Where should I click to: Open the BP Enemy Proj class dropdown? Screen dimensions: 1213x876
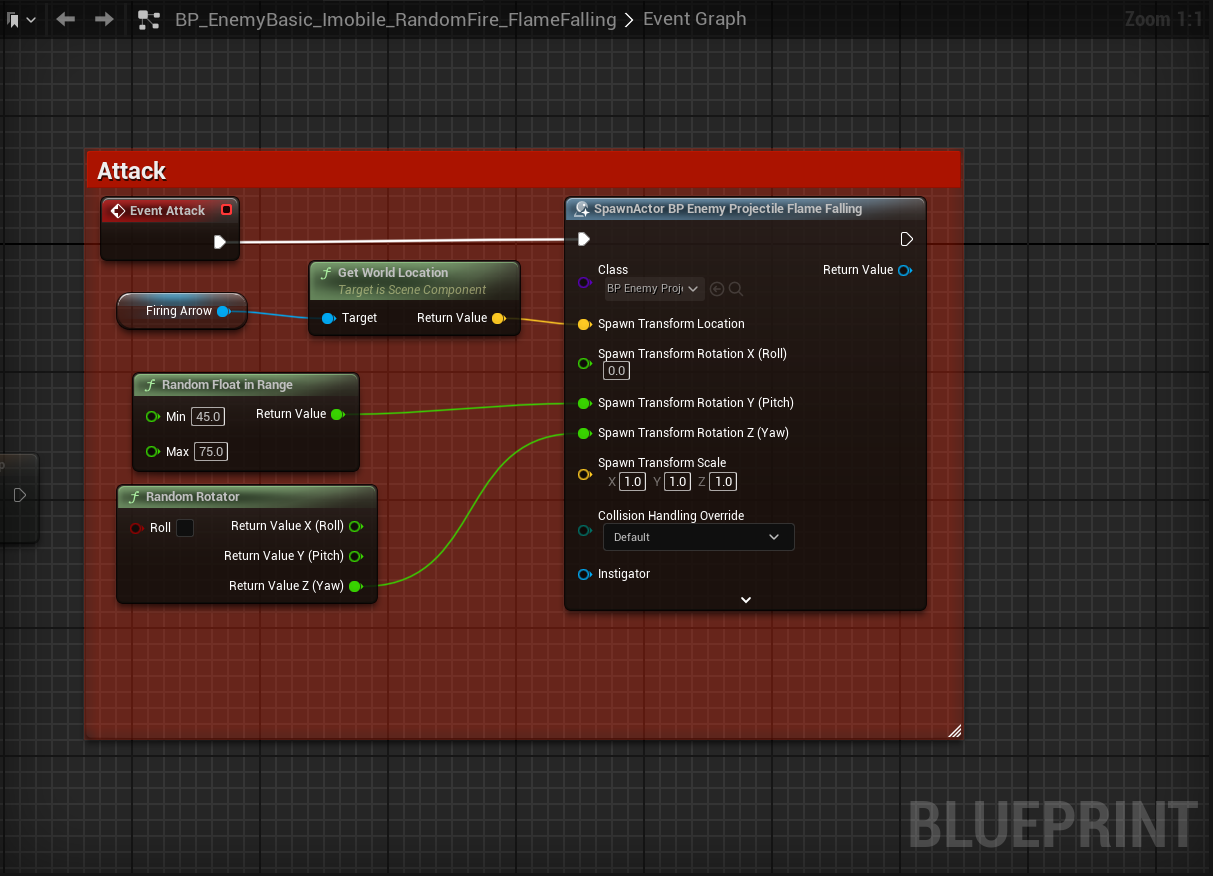click(x=654, y=289)
